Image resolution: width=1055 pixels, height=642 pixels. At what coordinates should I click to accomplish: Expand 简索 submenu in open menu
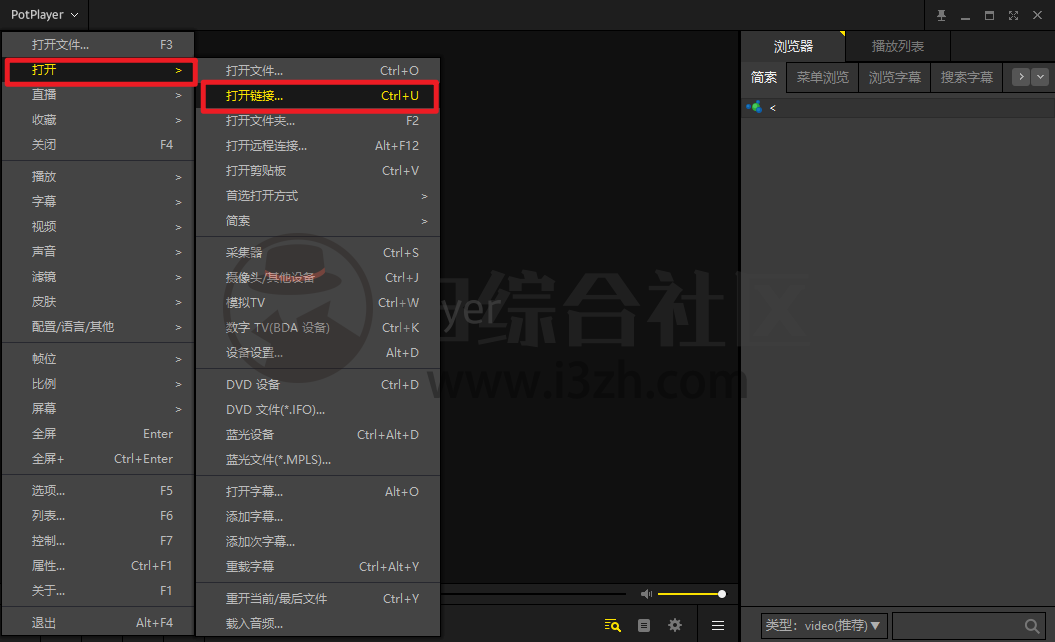[x=318, y=221]
